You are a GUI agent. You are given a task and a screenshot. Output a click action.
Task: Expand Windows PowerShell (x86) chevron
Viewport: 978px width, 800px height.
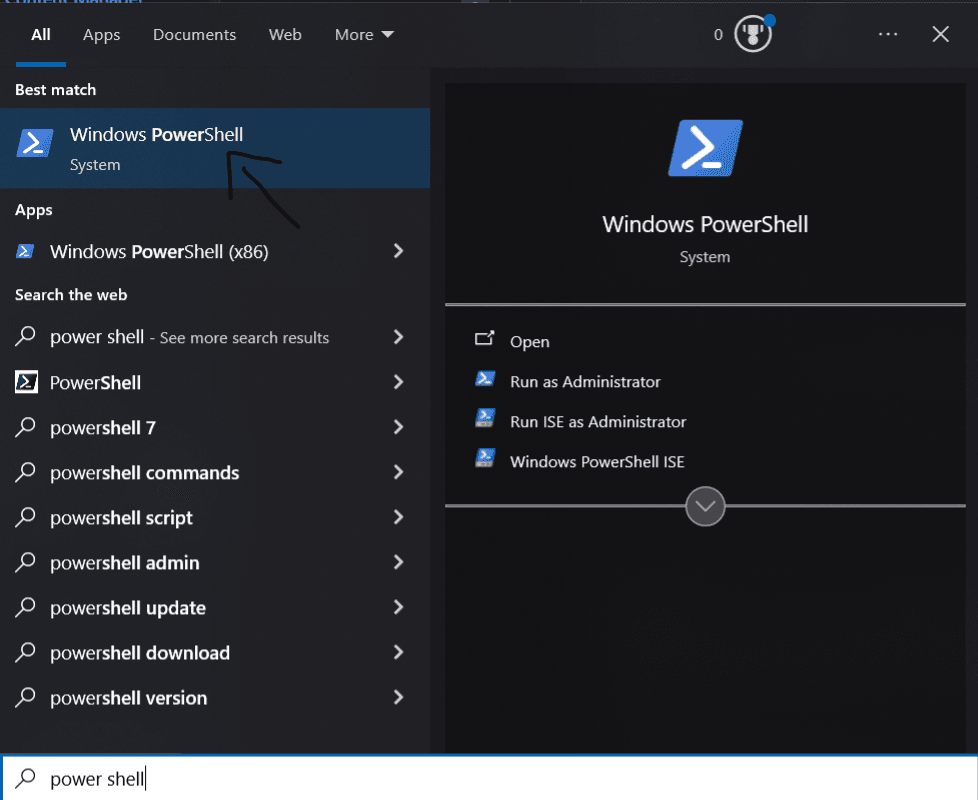399,251
